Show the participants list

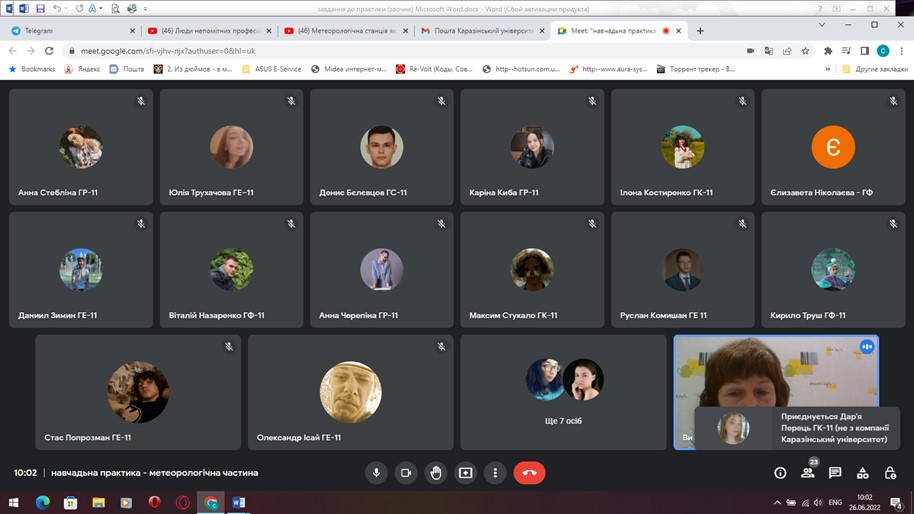pos(807,473)
